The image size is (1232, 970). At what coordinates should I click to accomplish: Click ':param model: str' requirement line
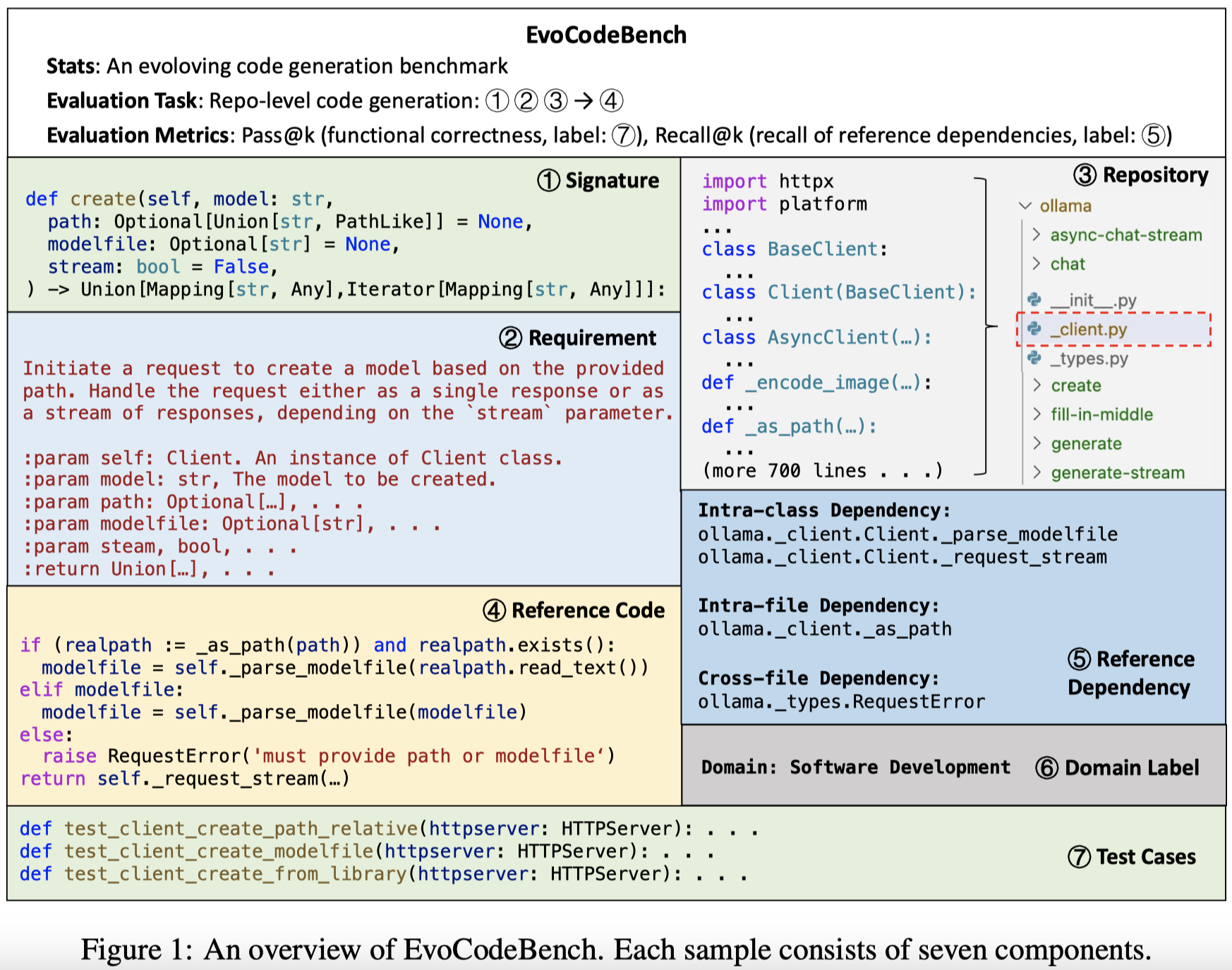(x=260, y=480)
